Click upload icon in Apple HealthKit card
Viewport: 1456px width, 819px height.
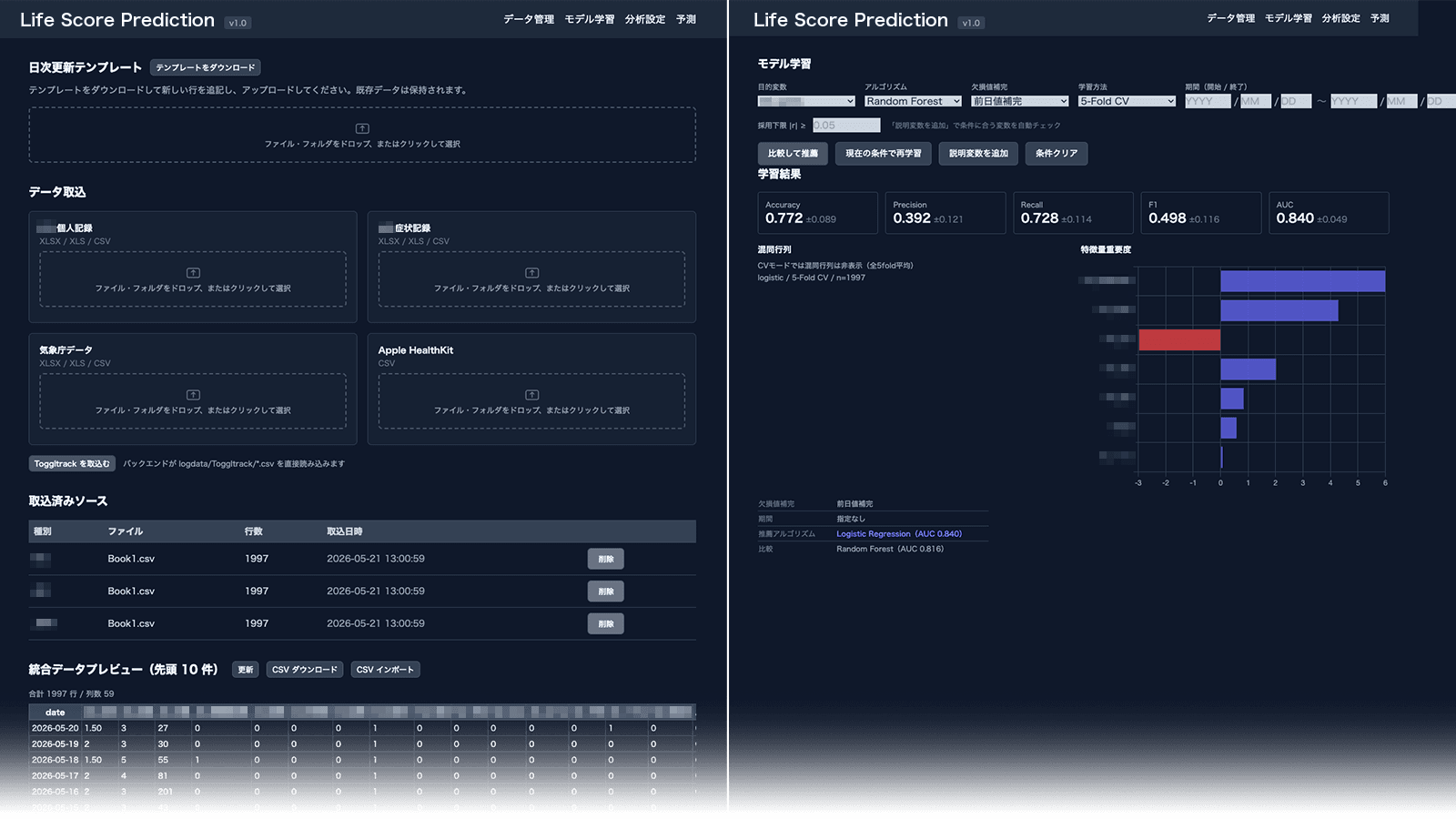tap(532, 394)
